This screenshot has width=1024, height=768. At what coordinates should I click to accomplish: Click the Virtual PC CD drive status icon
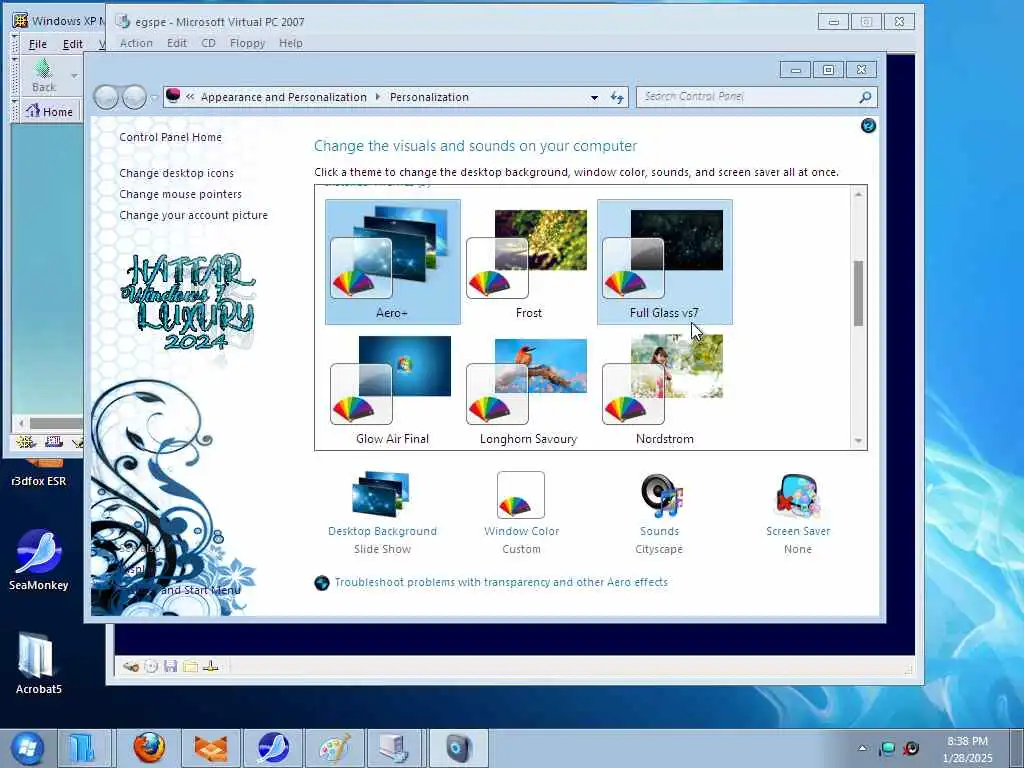click(x=151, y=667)
